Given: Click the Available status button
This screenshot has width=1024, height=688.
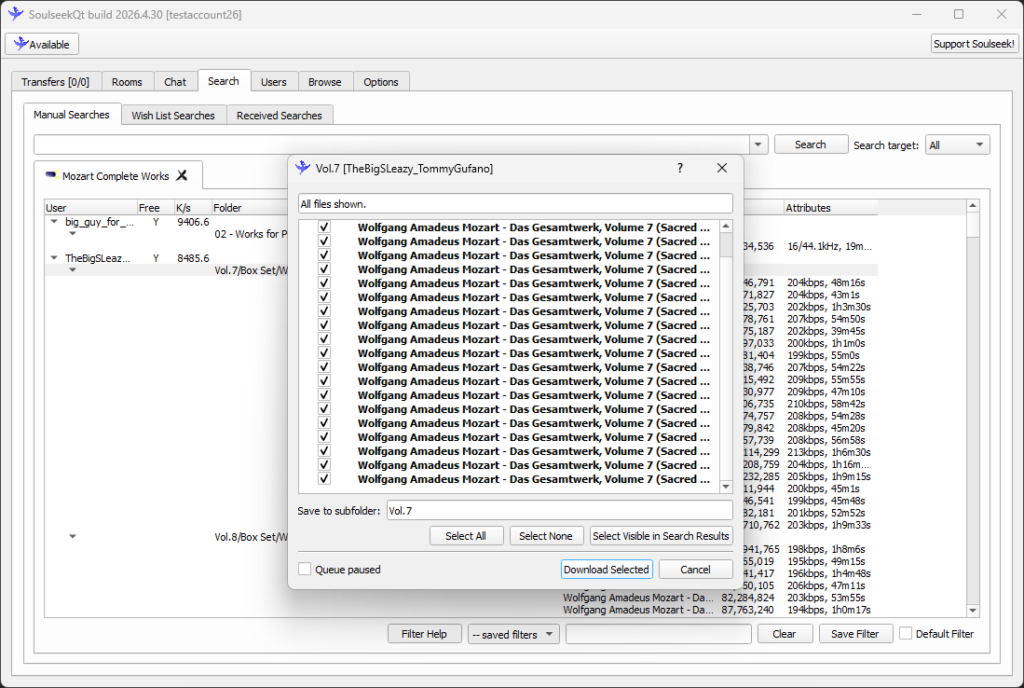Looking at the screenshot, I should [x=42, y=44].
